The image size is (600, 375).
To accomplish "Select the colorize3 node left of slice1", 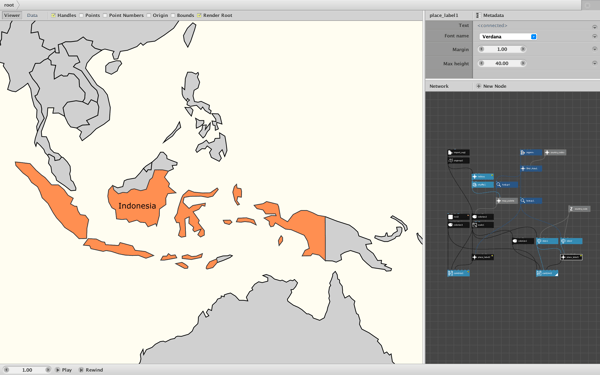I will [x=523, y=241].
